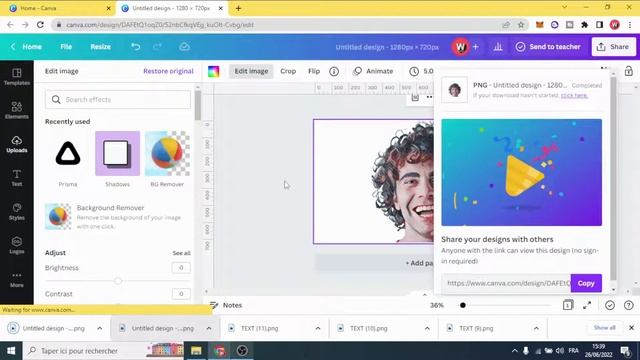Click the share link URL field

pos(506,283)
